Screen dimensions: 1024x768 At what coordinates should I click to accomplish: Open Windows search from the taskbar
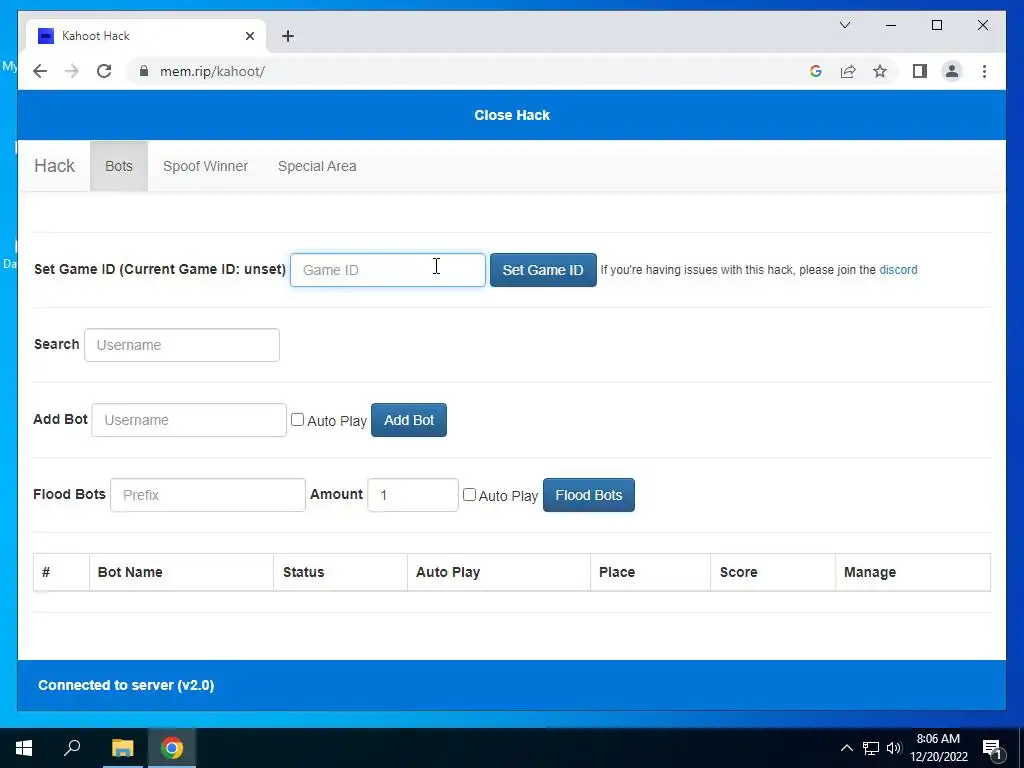[x=72, y=748]
